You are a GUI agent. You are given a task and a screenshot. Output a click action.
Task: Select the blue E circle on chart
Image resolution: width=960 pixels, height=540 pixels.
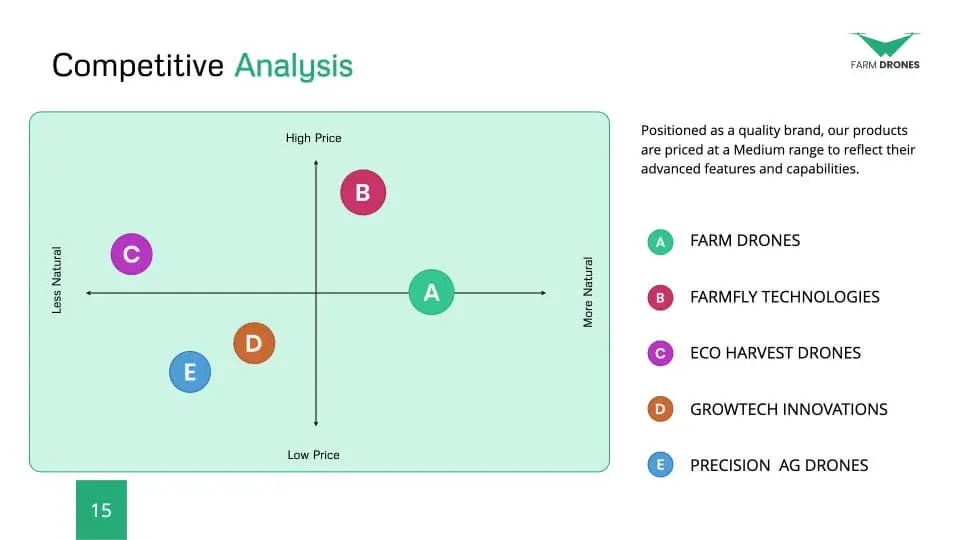coord(190,372)
